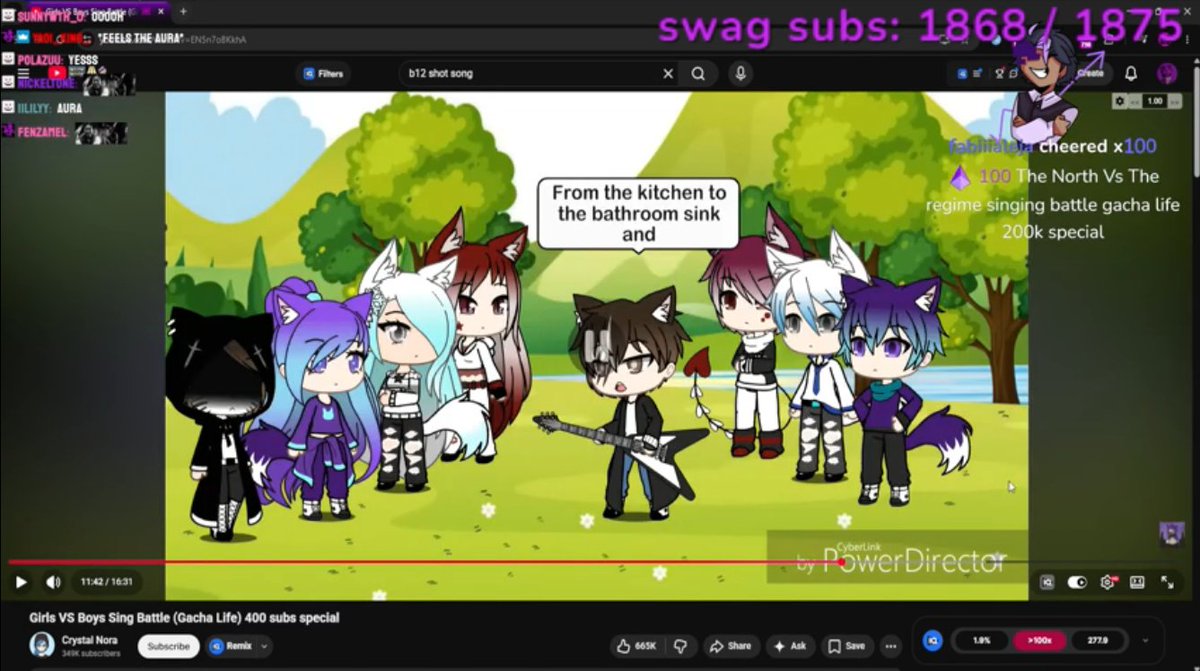1200x671 pixels.
Task: Save the video to a playlist
Action: click(x=847, y=646)
